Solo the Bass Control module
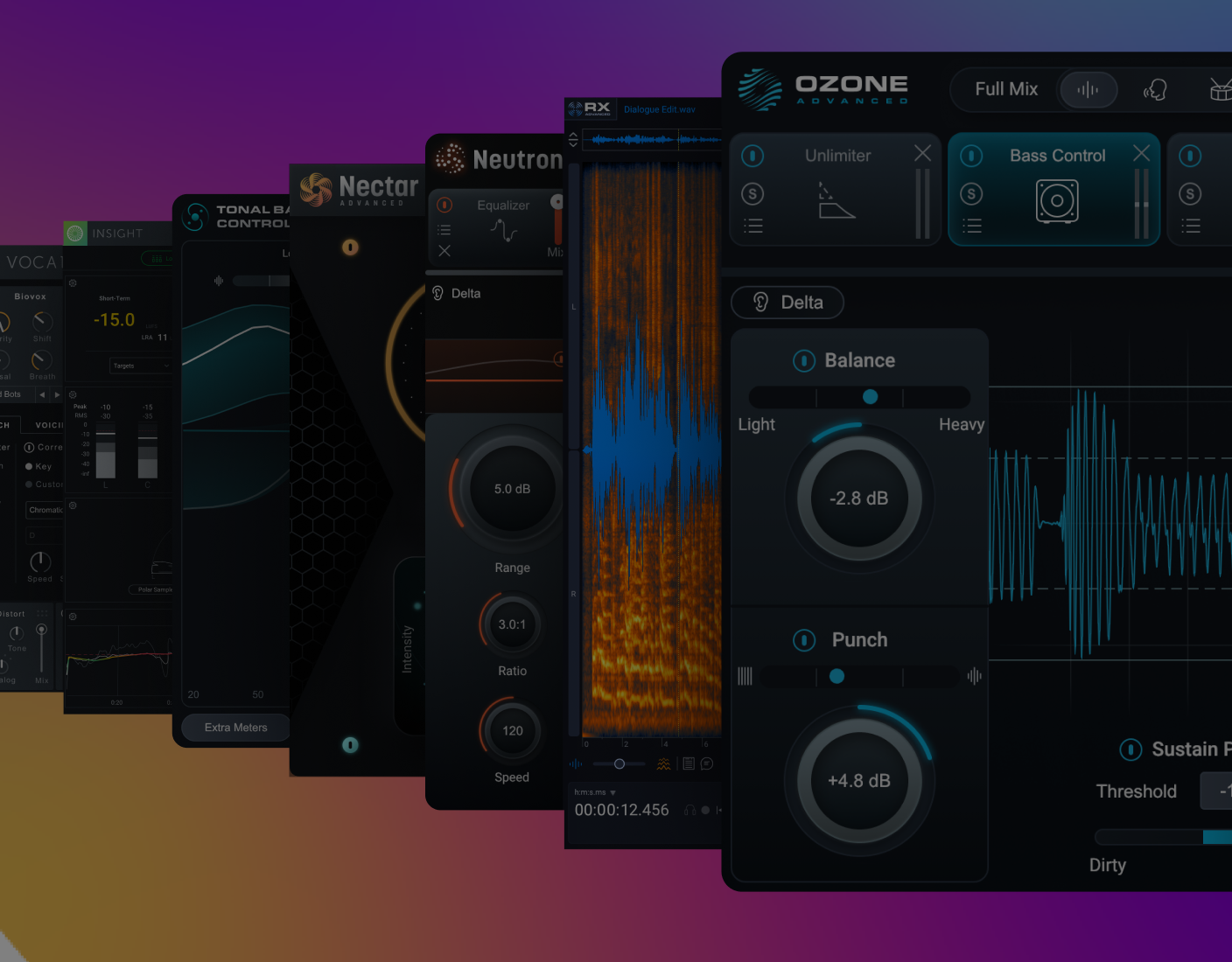This screenshot has width=1232, height=962. point(971,194)
